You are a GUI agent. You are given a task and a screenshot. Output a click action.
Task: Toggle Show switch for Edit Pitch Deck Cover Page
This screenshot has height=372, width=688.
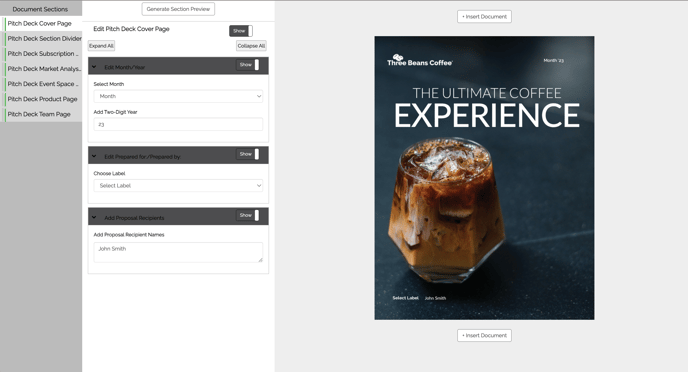click(241, 31)
